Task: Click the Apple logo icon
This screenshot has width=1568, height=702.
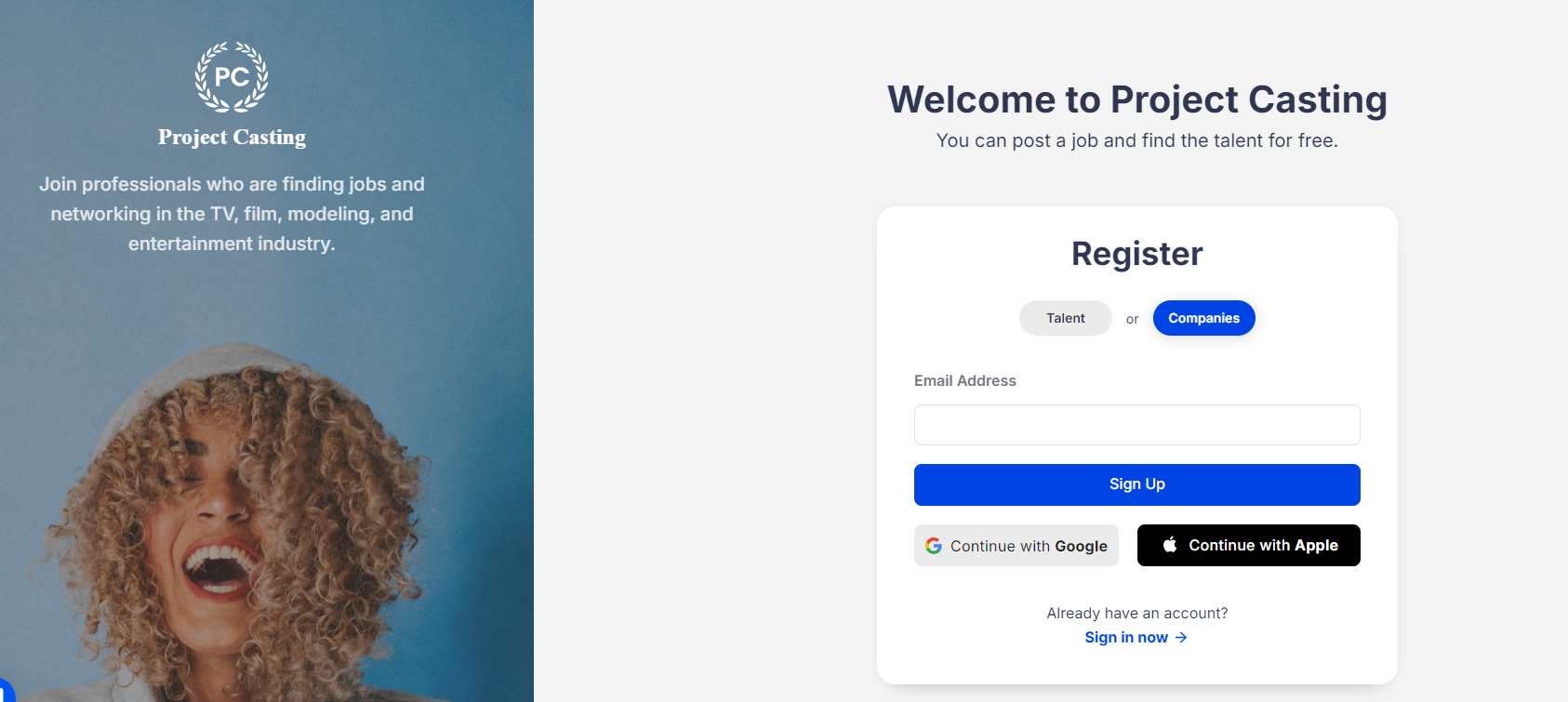Action: (x=1170, y=545)
